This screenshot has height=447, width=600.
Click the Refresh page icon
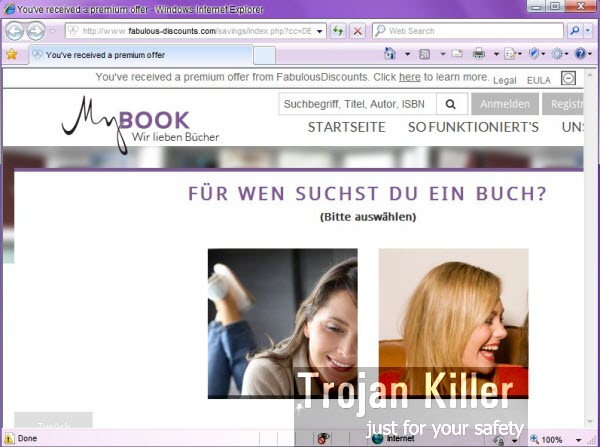[x=338, y=31]
